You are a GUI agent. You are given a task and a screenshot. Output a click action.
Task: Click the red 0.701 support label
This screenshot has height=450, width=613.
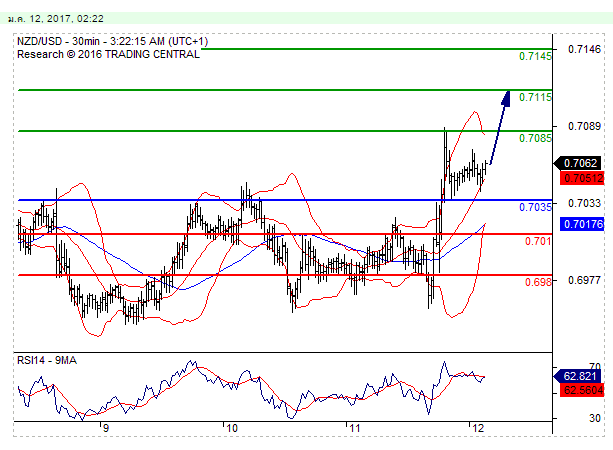pos(538,241)
